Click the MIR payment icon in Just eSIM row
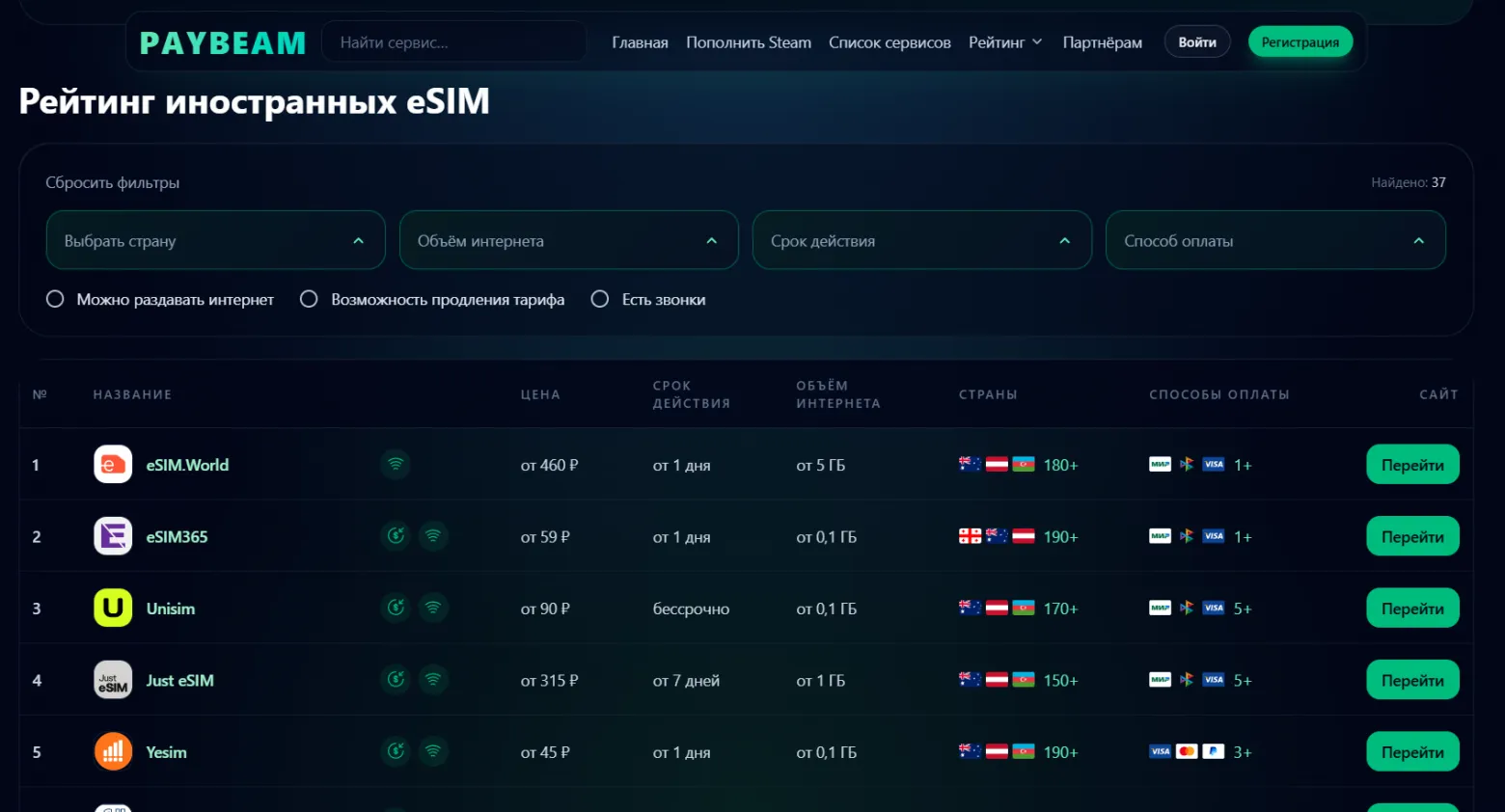1505x812 pixels. pyautogui.click(x=1161, y=680)
